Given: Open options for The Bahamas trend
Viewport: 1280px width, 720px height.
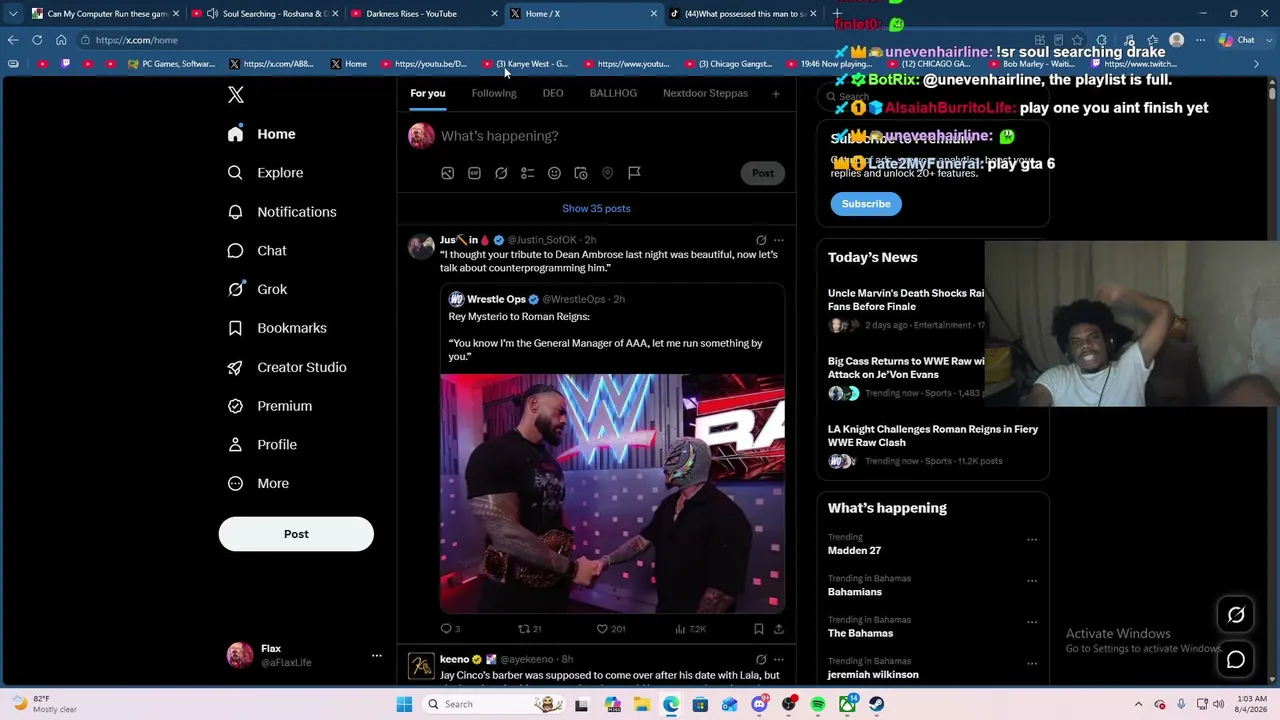Looking at the screenshot, I should (1032, 622).
